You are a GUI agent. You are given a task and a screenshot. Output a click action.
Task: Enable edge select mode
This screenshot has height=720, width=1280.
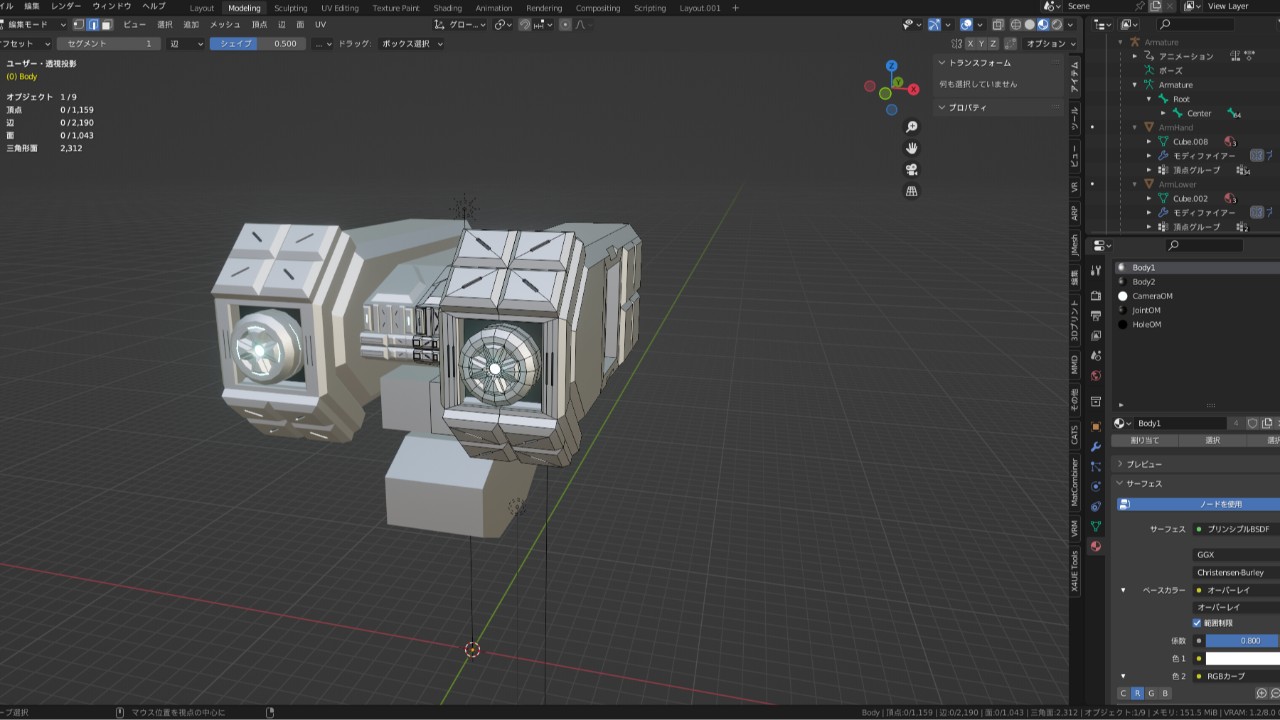tap(93, 25)
